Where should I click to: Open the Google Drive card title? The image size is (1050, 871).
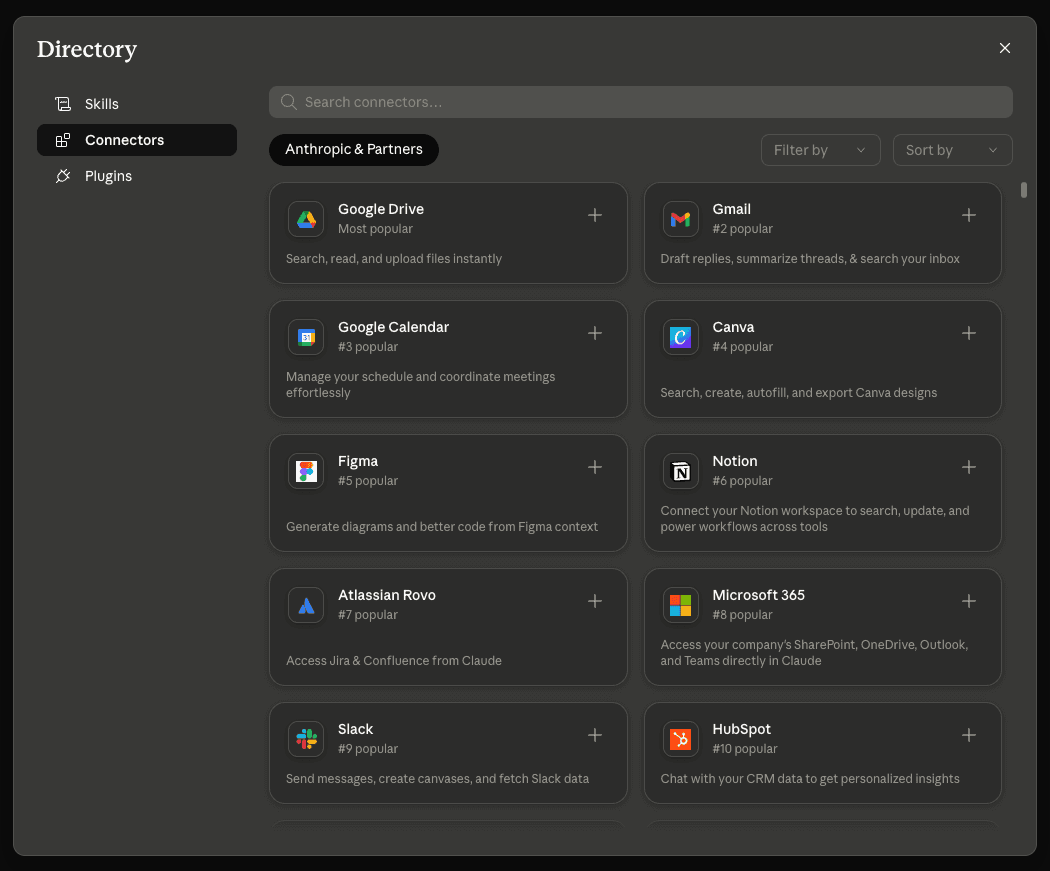click(380, 209)
